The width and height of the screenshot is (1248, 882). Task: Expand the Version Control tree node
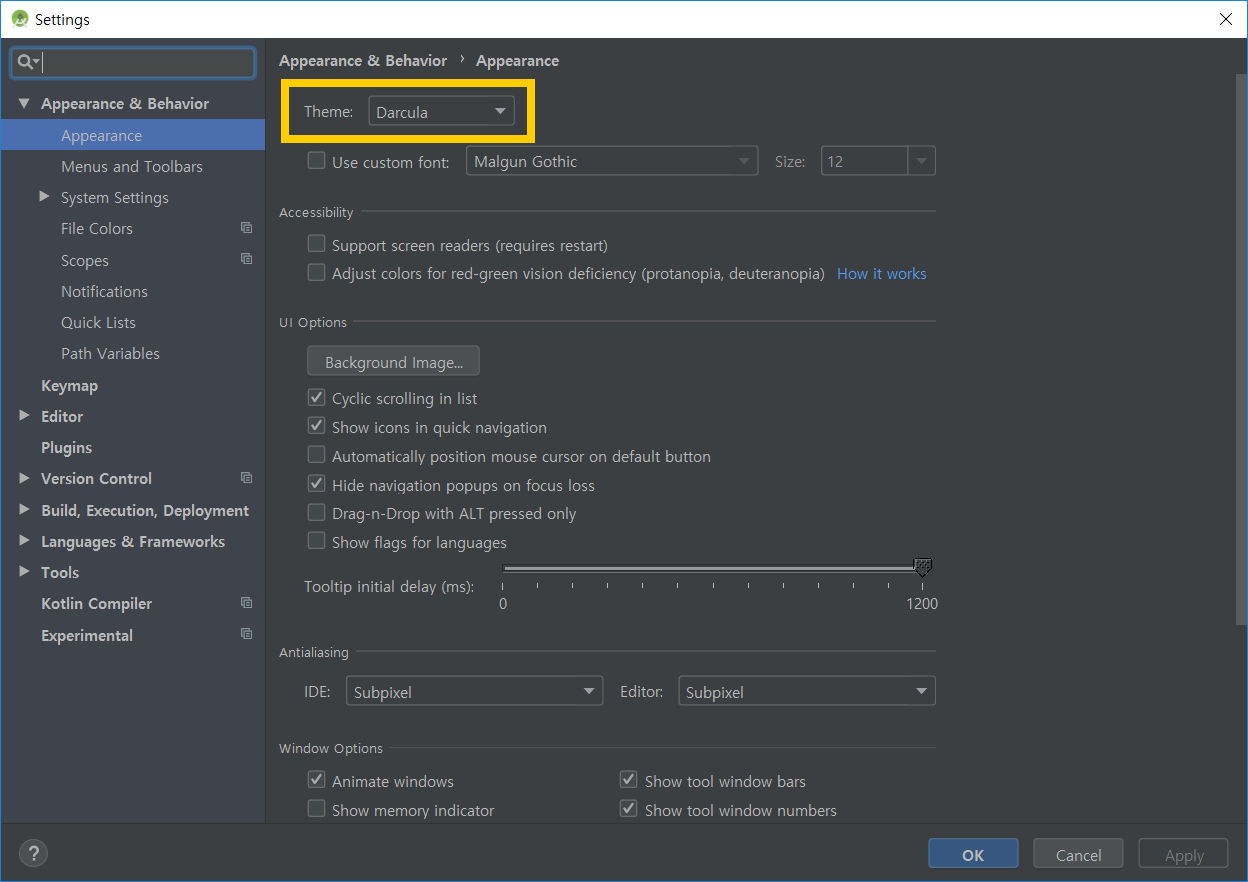(24, 478)
